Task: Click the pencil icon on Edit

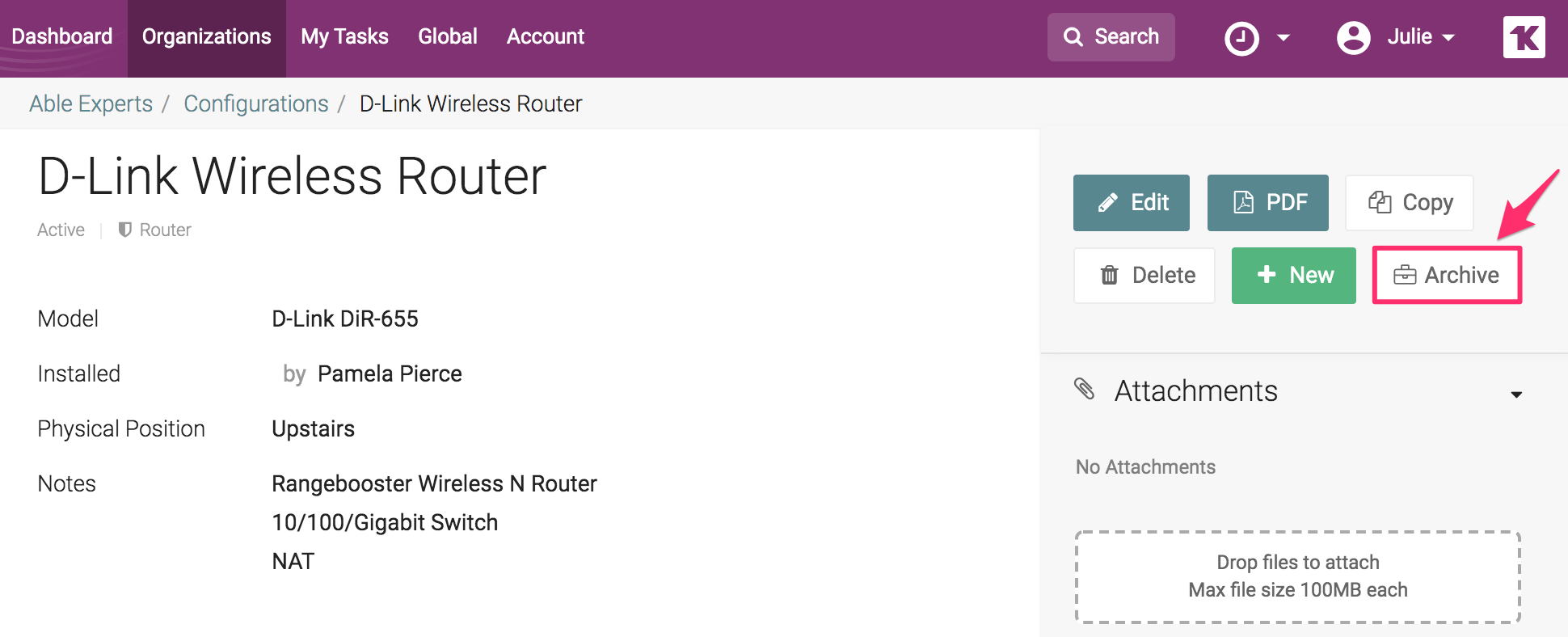Action: 1107,203
